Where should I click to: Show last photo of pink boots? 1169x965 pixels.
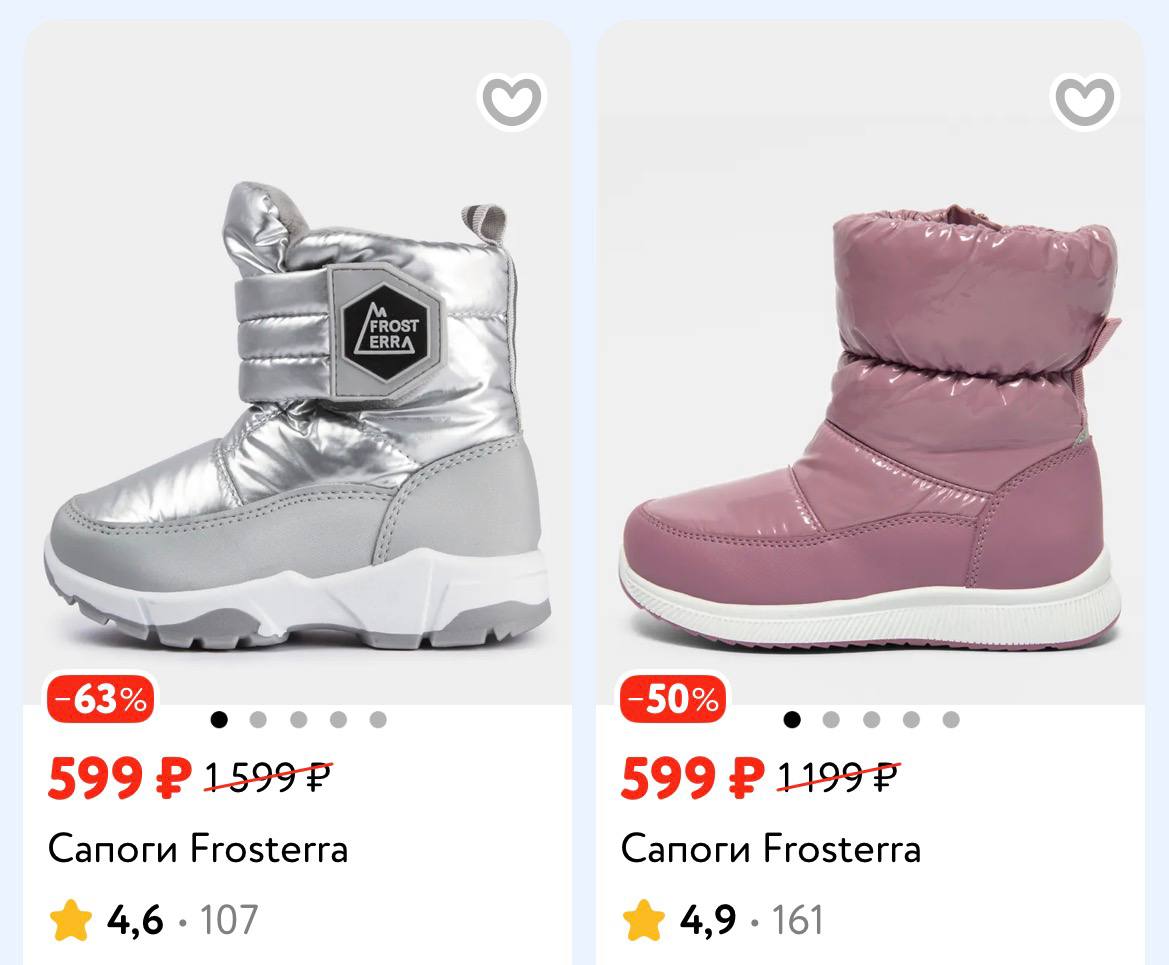(x=950, y=719)
